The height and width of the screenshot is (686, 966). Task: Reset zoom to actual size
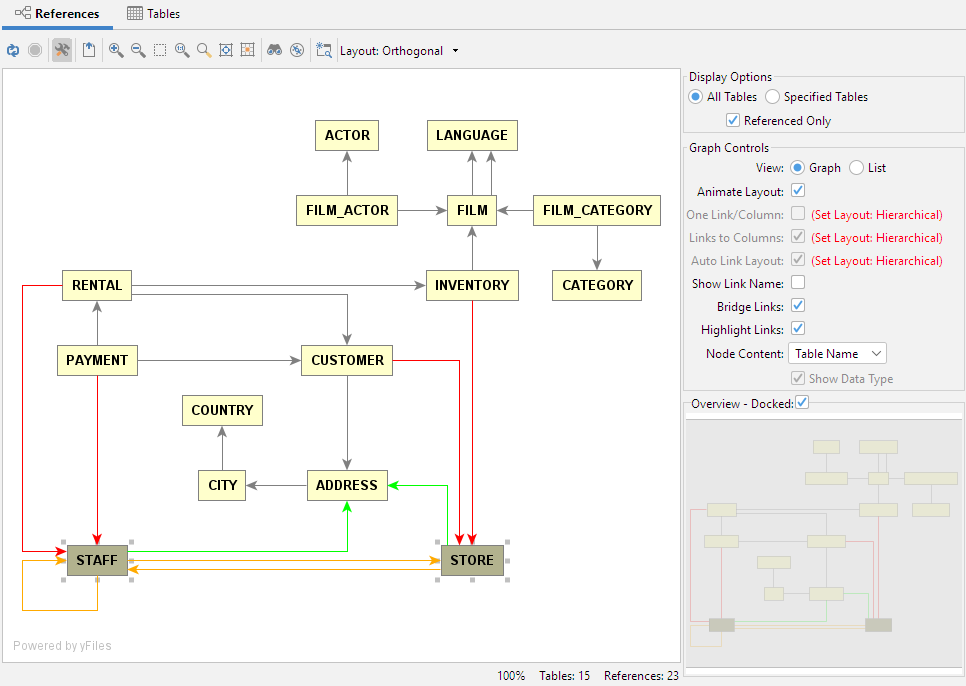[182, 50]
